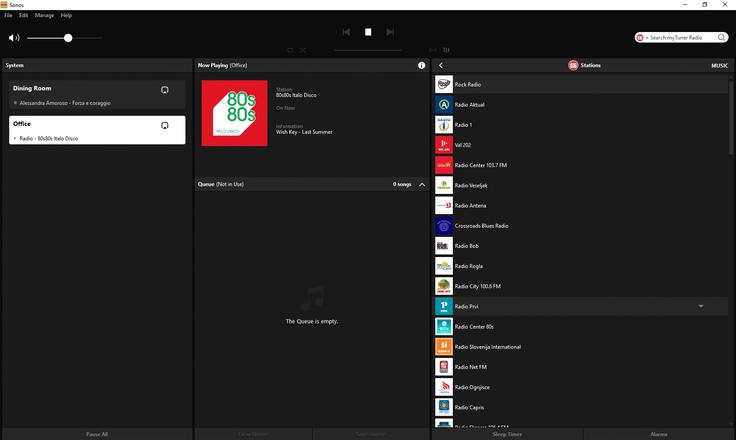736x440 pixels.
Task: Open the File menu
Action: pos(8,15)
